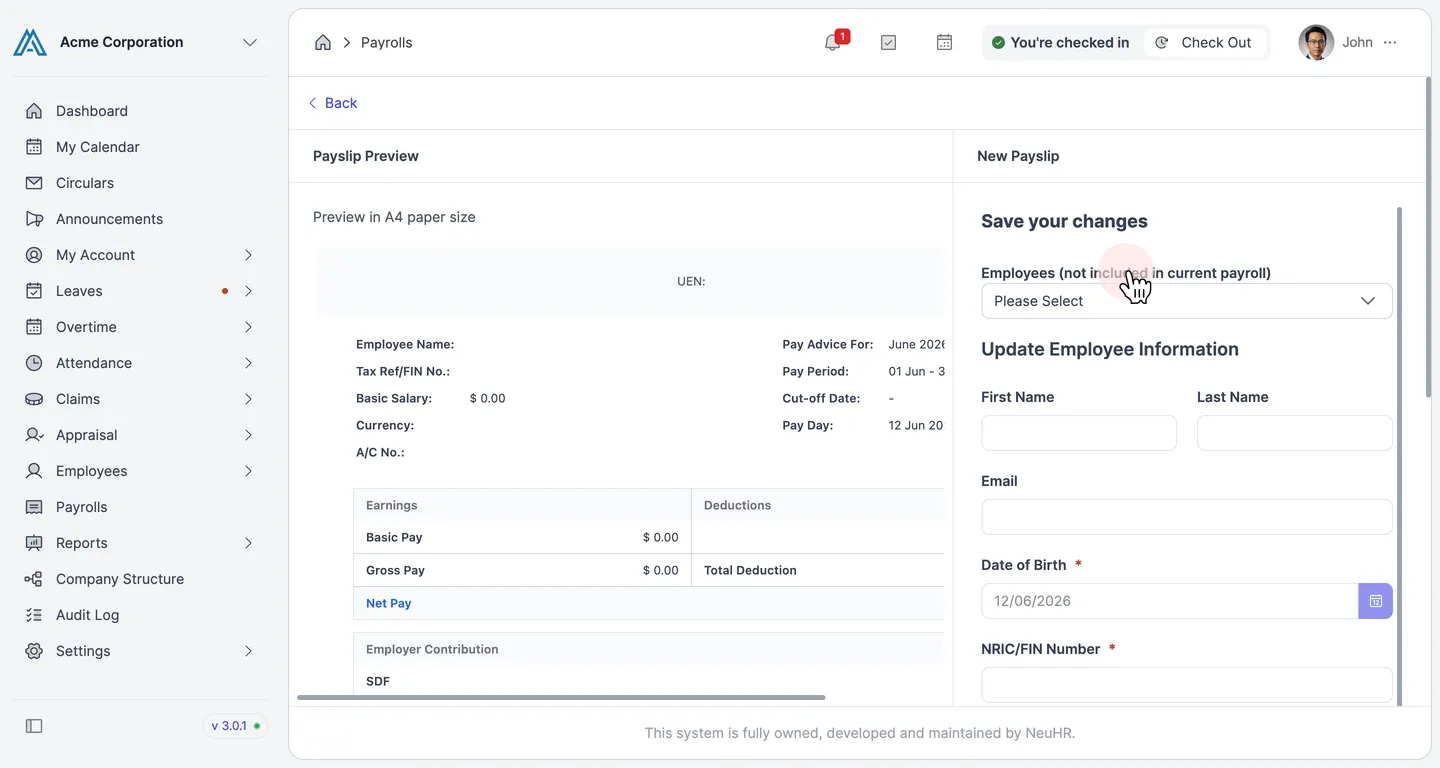Open the tasks checklist icon in header
Viewport: 1440px width, 768px height.
888,42
